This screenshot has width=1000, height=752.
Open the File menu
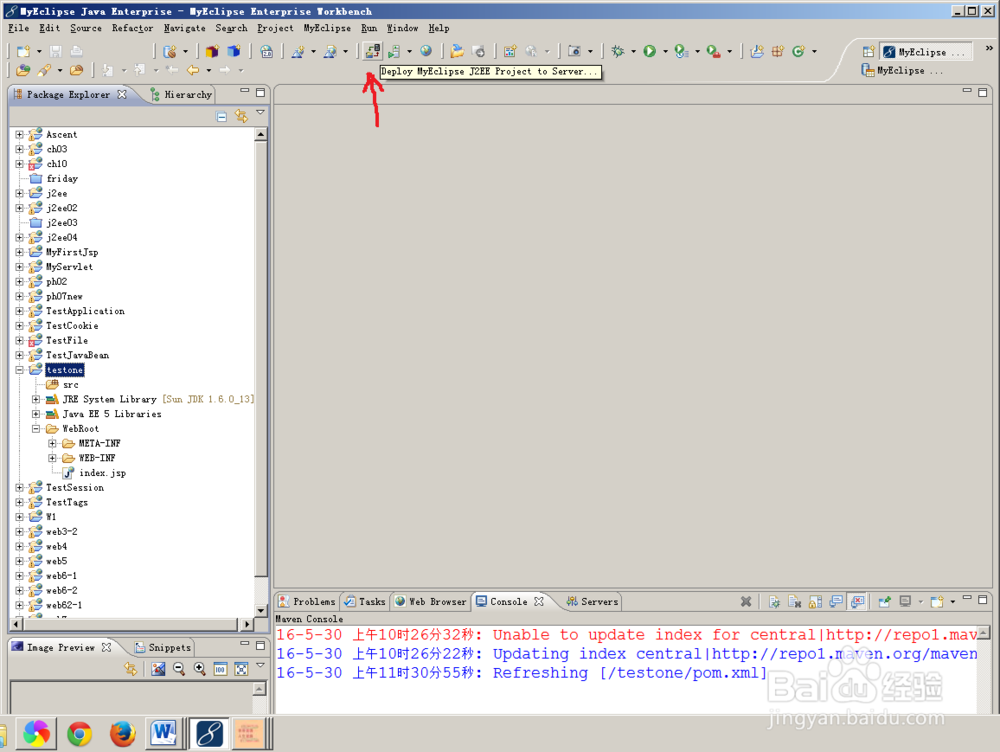click(18, 28)
